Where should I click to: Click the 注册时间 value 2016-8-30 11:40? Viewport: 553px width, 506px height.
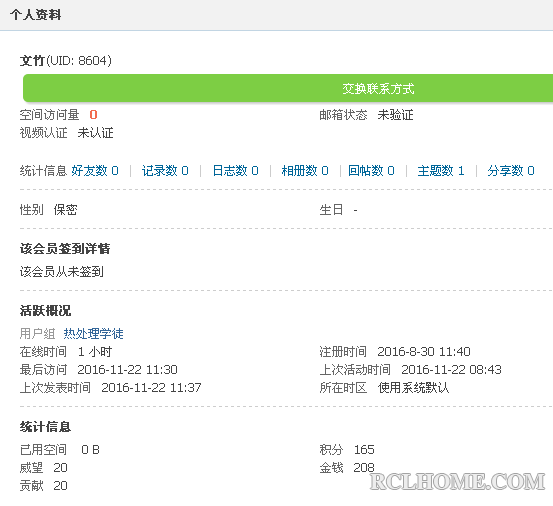click(424, 352)
